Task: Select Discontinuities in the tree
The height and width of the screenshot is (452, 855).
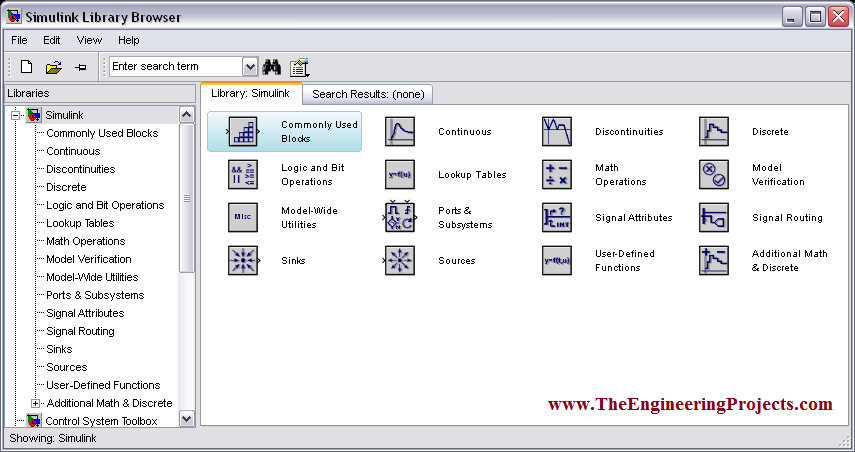Action: point(81,169)
